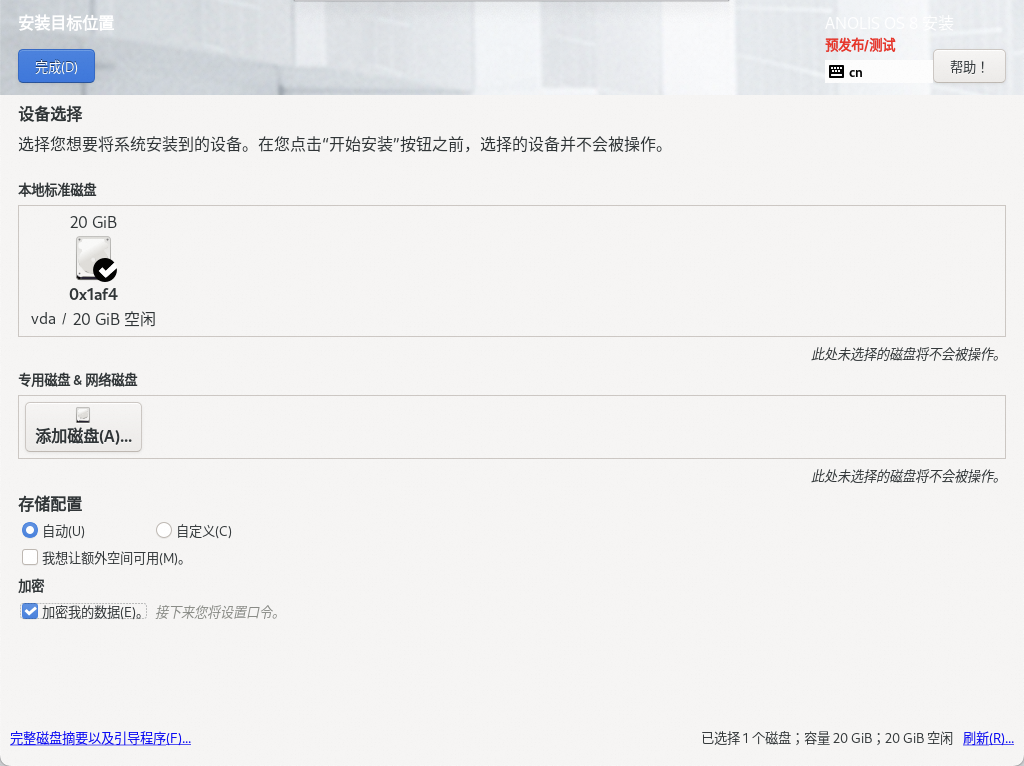Enable 我想让额外空间可用(M) checkbox

tap(30, 557)
